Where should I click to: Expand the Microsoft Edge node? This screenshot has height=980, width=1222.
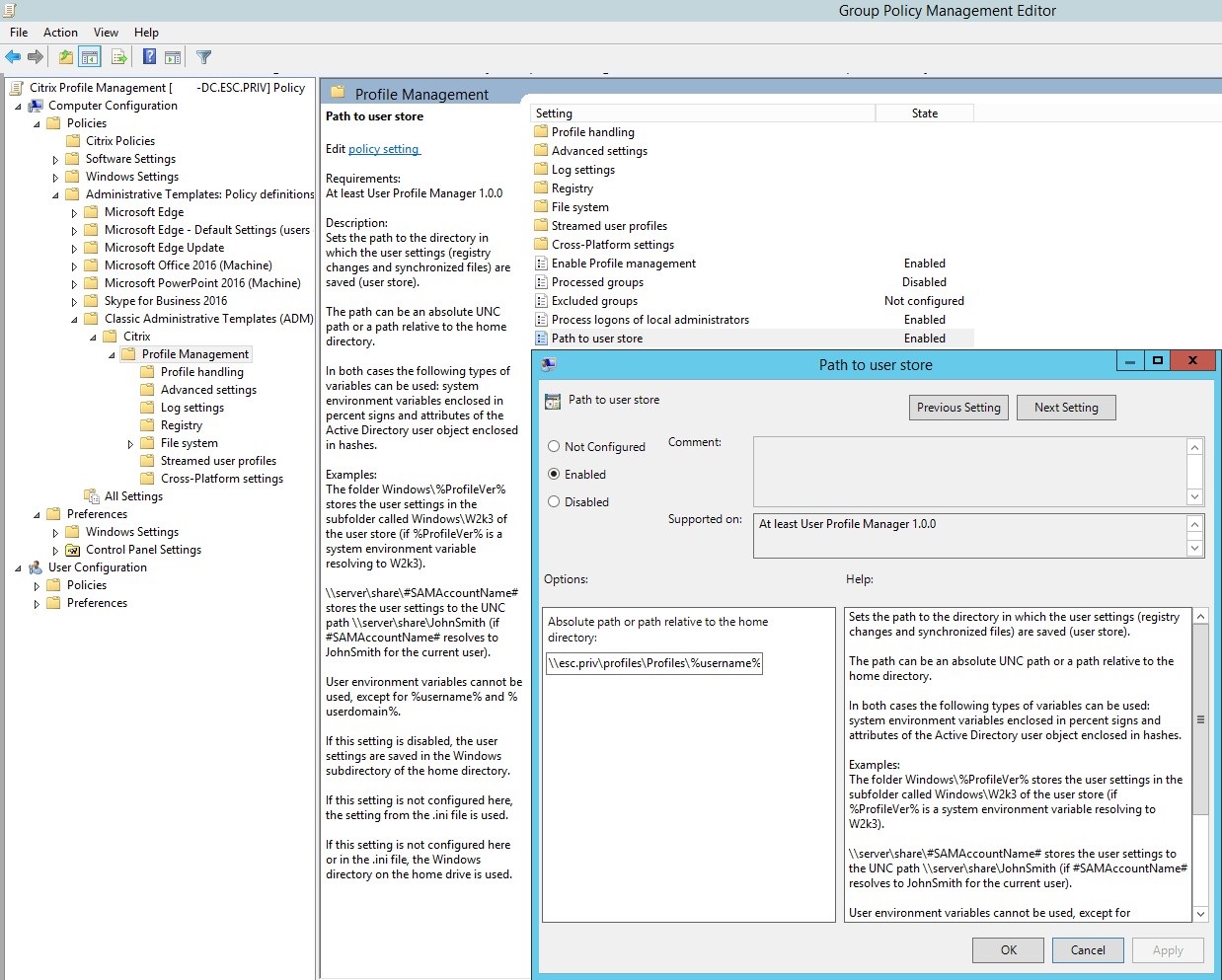pyautogui.click(x=74, y=213)
